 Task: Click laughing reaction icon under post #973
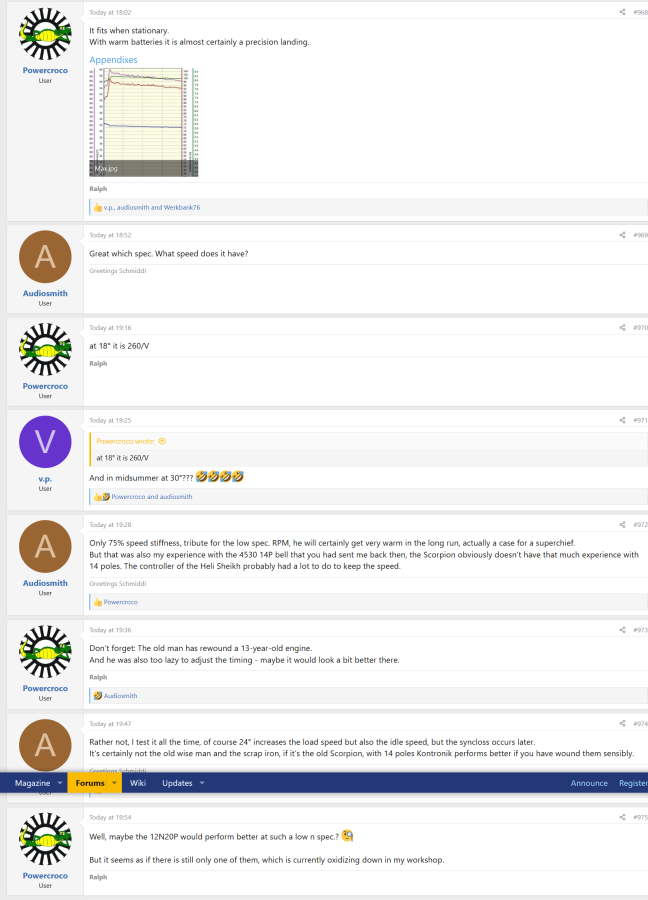coord(97,695)
